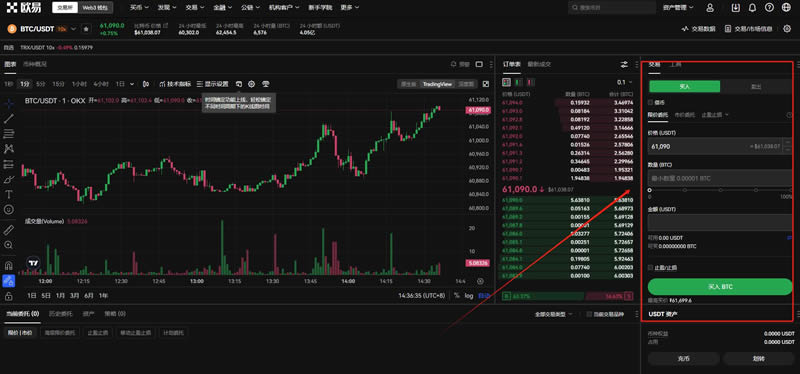Screen dimensions: 800x374
Task: Click the lock drawings icon in chart sidebar
Action: 9,296
